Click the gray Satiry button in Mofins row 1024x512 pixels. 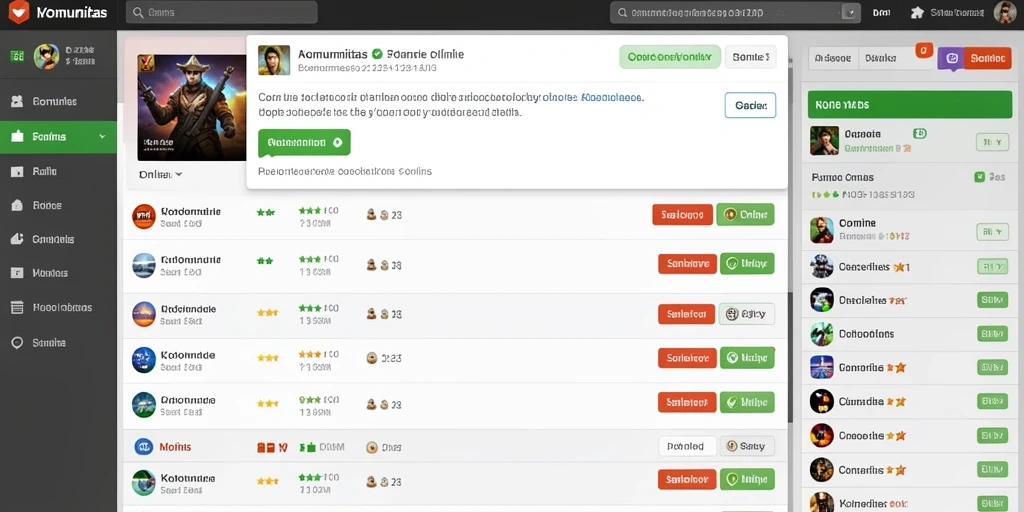coord(746,446)
